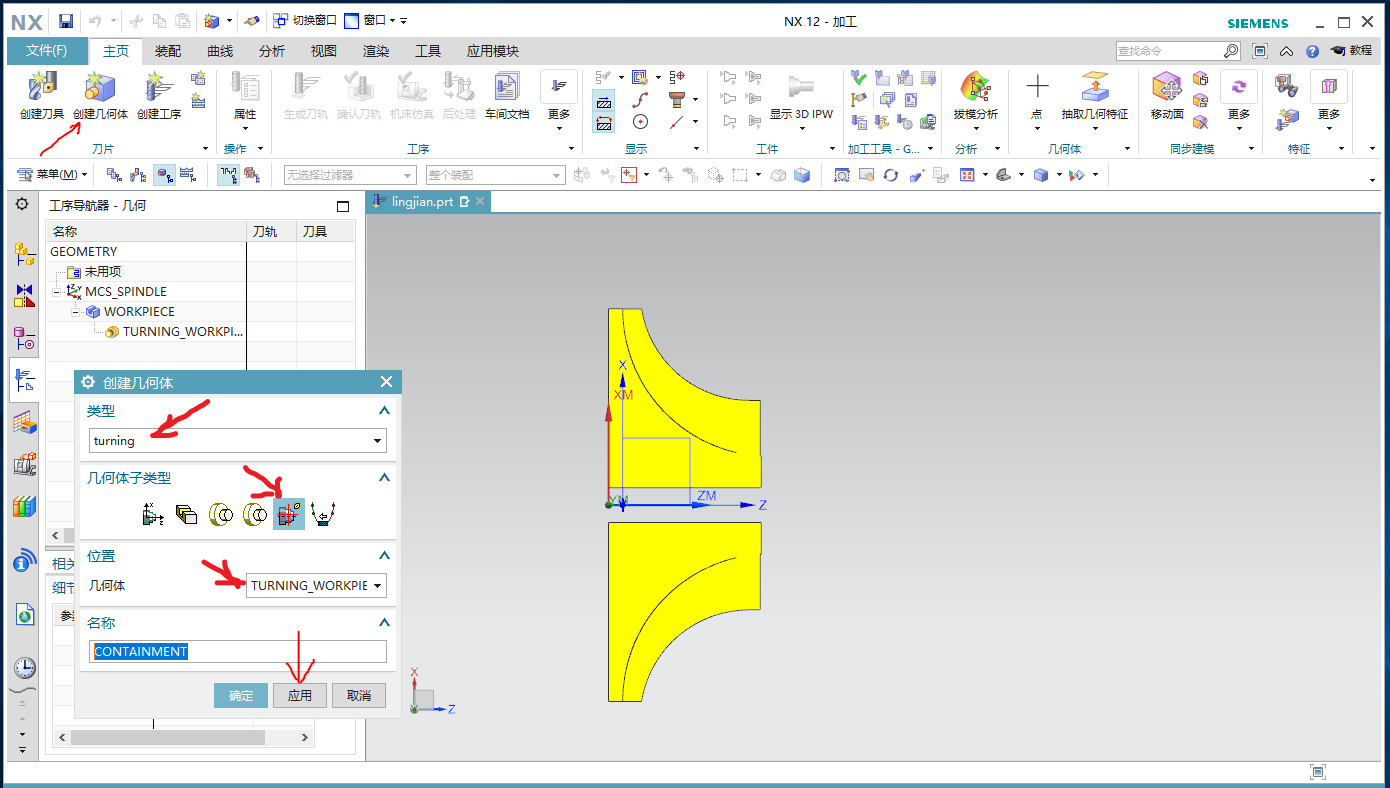Collapse the 几何体子类型 section
The image size is (1390, 788).
pyautogui.click(x=384, y=478)
